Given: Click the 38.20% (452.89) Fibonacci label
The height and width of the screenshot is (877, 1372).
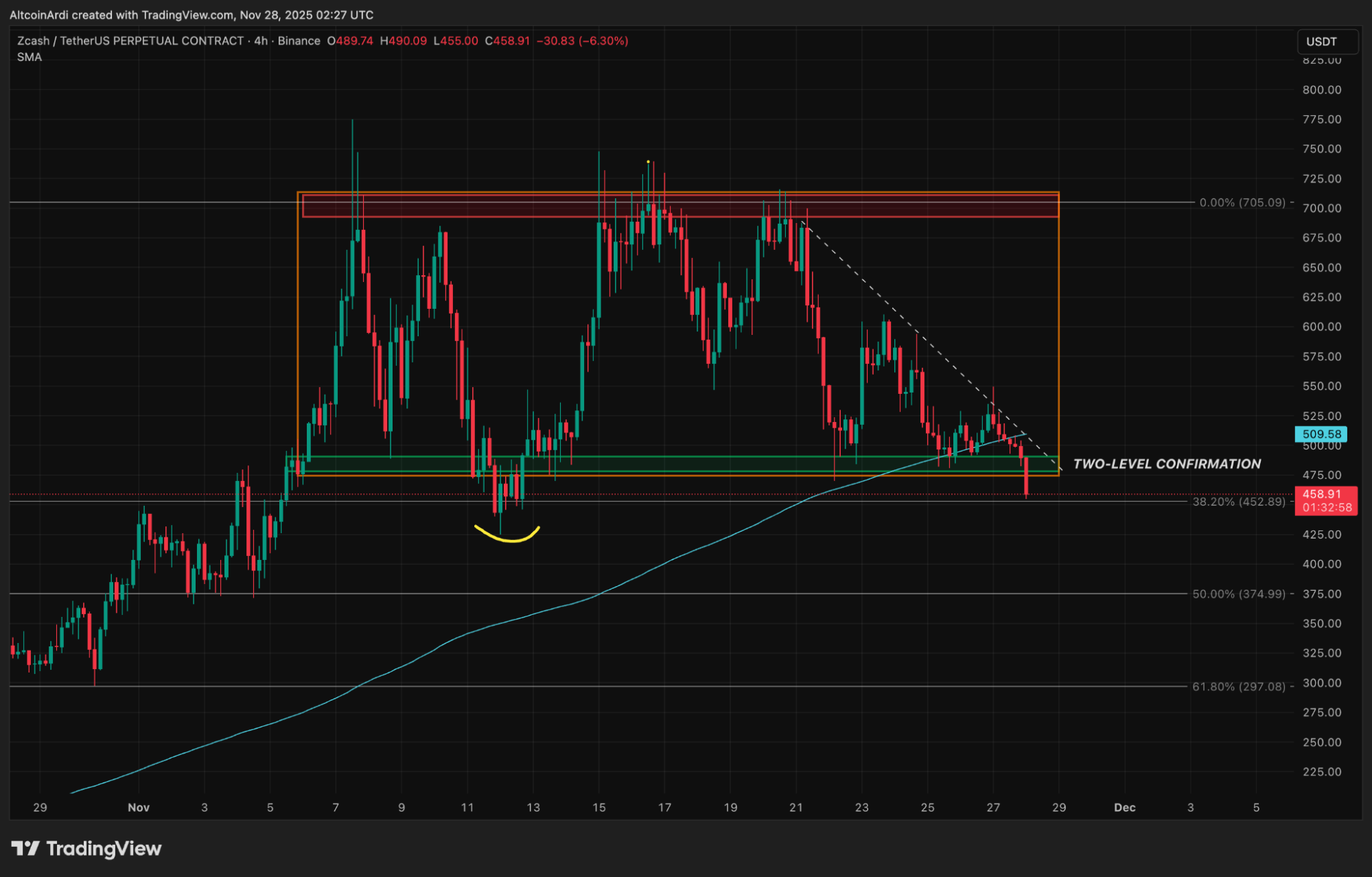Looking at the screenshot, I should tap(1238, 502).
